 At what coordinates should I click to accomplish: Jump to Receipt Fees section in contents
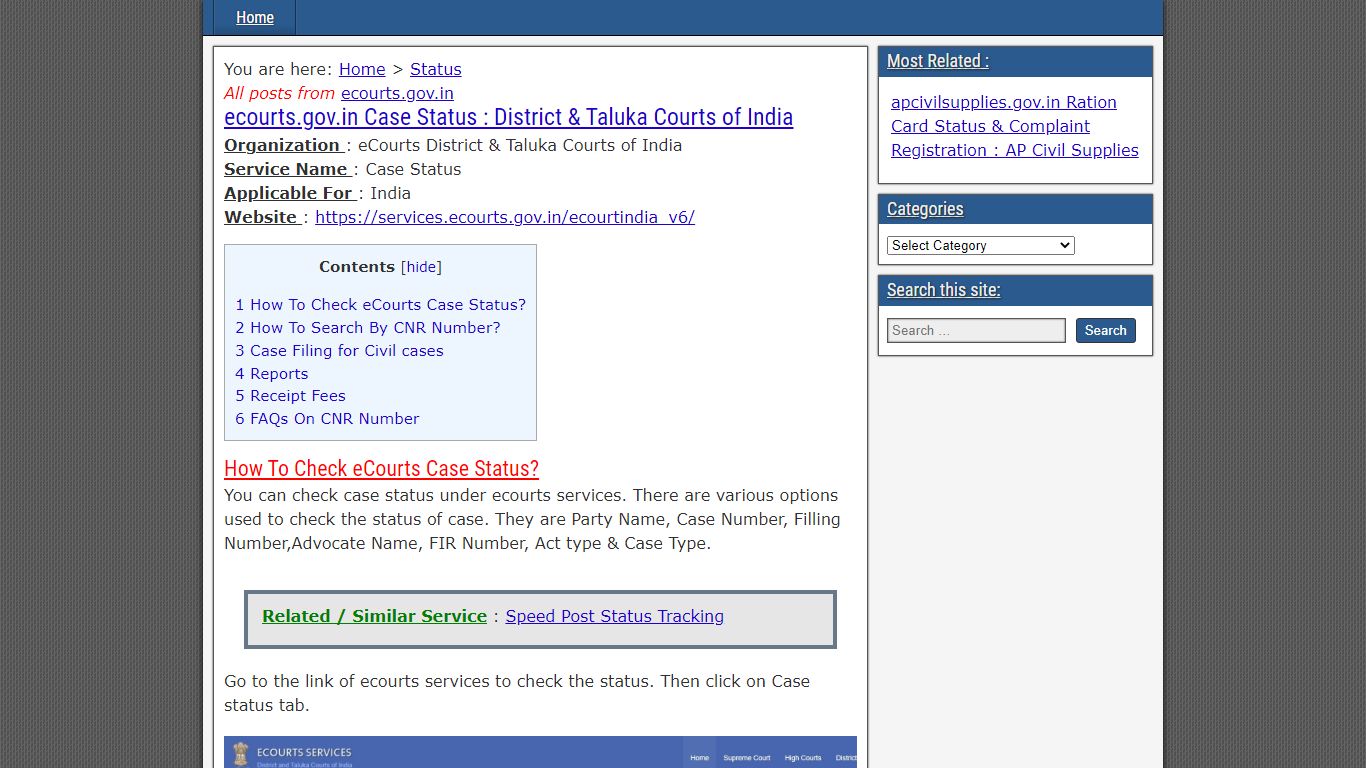tap(290, 396)
